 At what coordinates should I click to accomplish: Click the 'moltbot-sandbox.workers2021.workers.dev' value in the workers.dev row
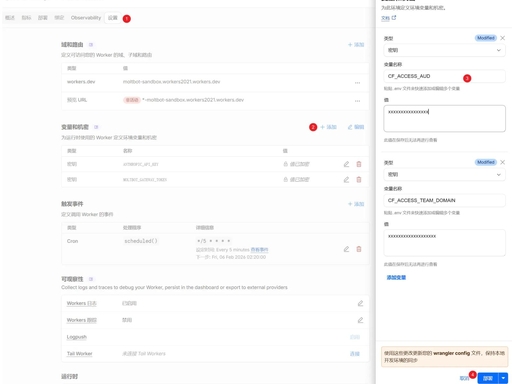[171, 82]
